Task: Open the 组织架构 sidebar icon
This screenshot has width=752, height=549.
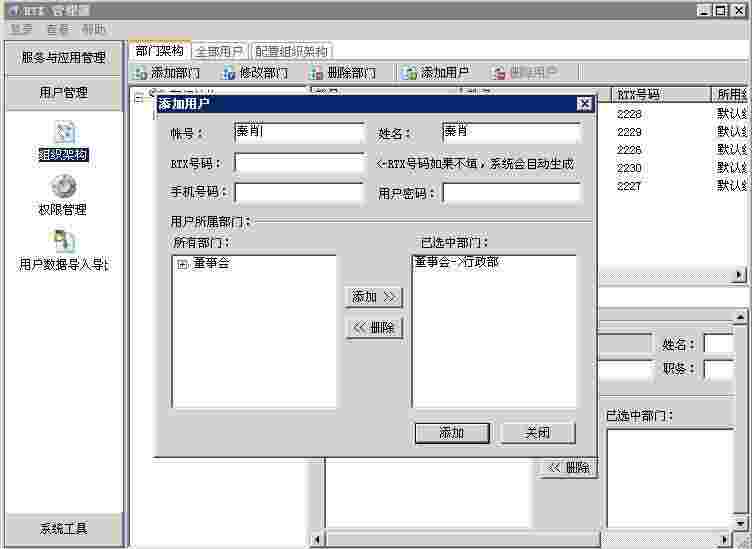Action: point(64,141)
